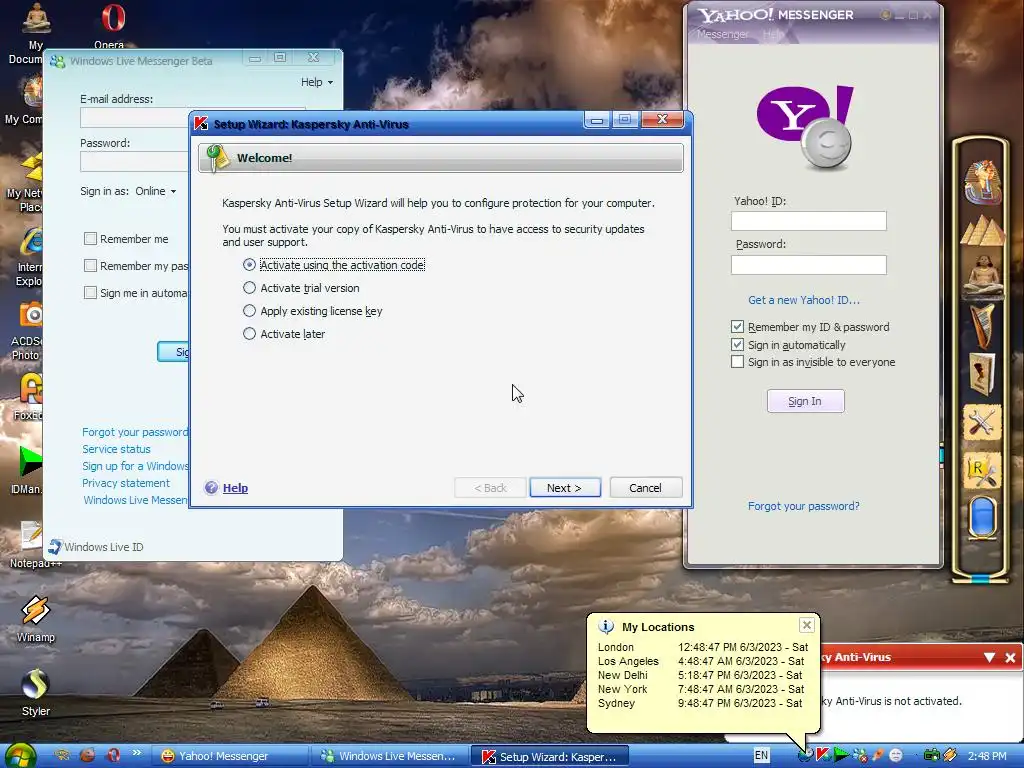1024x768 pixels.
Task: Click Forgot your password link in Yahoo
Action: pyautogui.click(x=804, y=506)
